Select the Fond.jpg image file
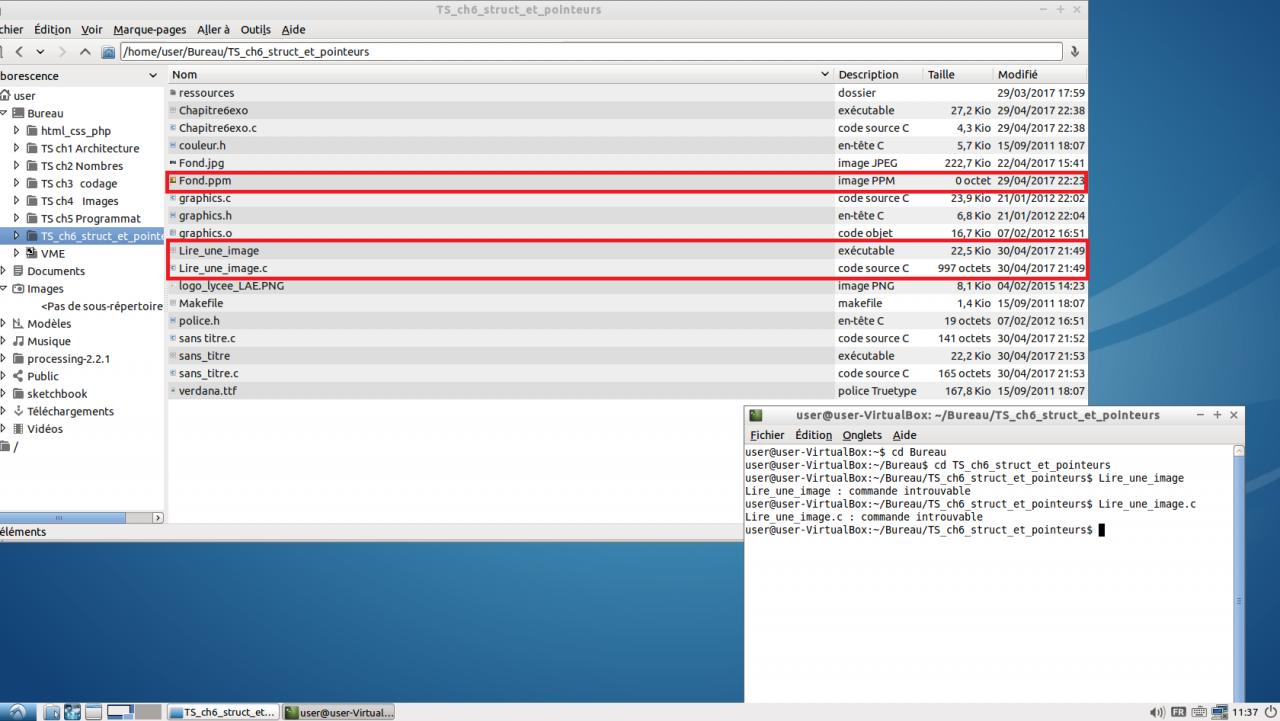The image size is (1280, 721). tap(627, 163)
